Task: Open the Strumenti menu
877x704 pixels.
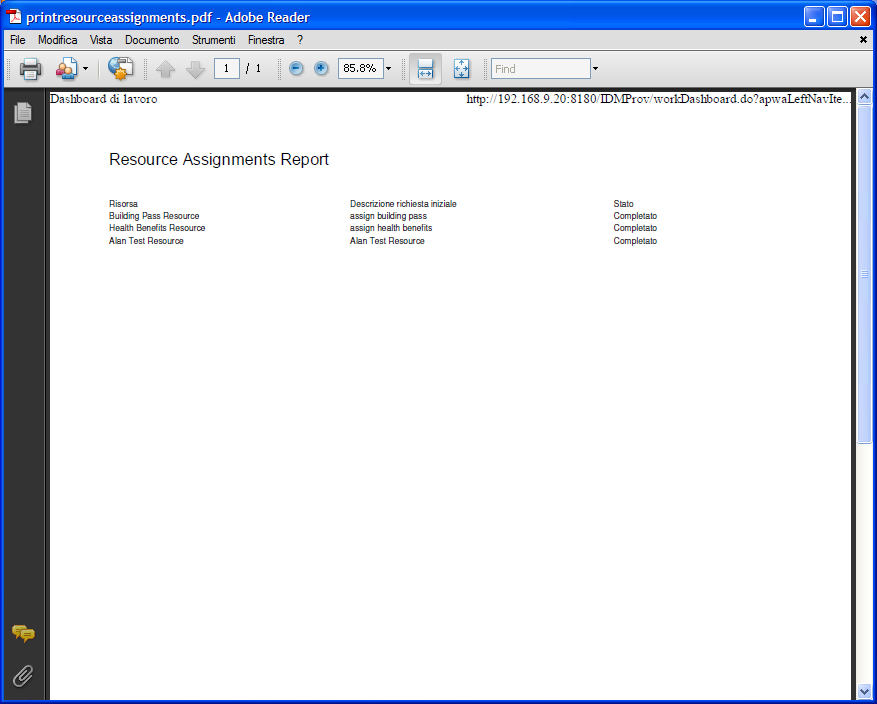Action: pyautogui.click(x=214, y=40)
